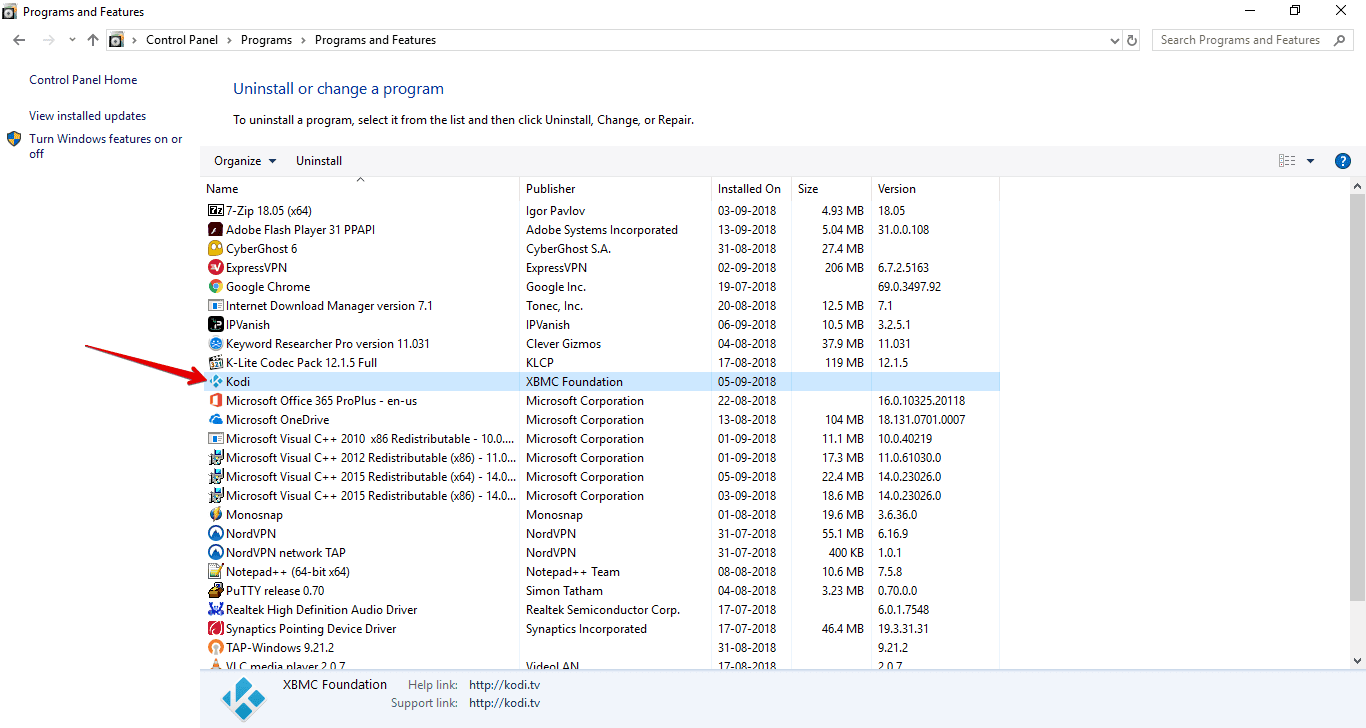Go back with the left arrow
The height and width of the screenshot is (728, 1366).
point(19,40)
